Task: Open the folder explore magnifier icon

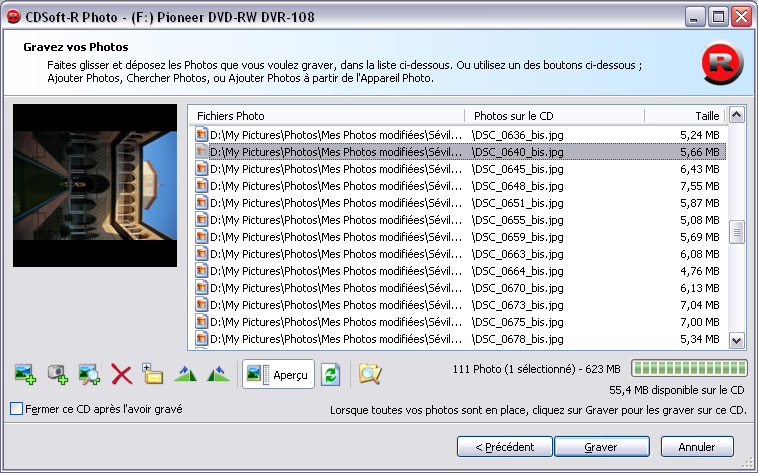Action: 370,374
